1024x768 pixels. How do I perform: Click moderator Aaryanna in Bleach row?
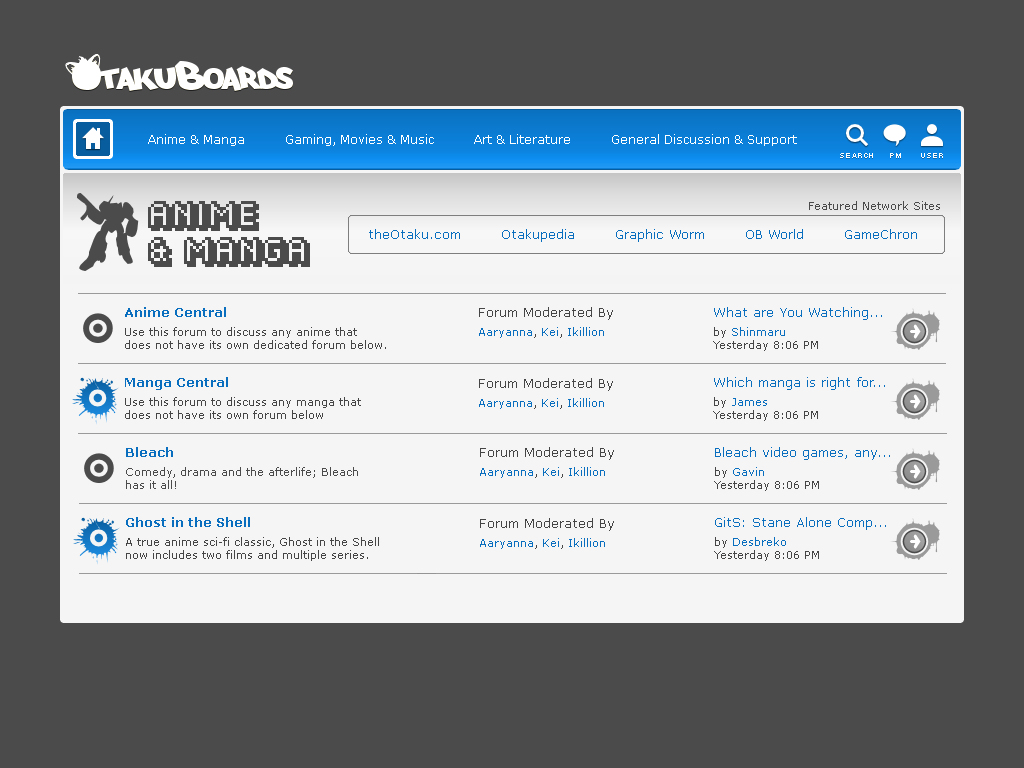507,472
